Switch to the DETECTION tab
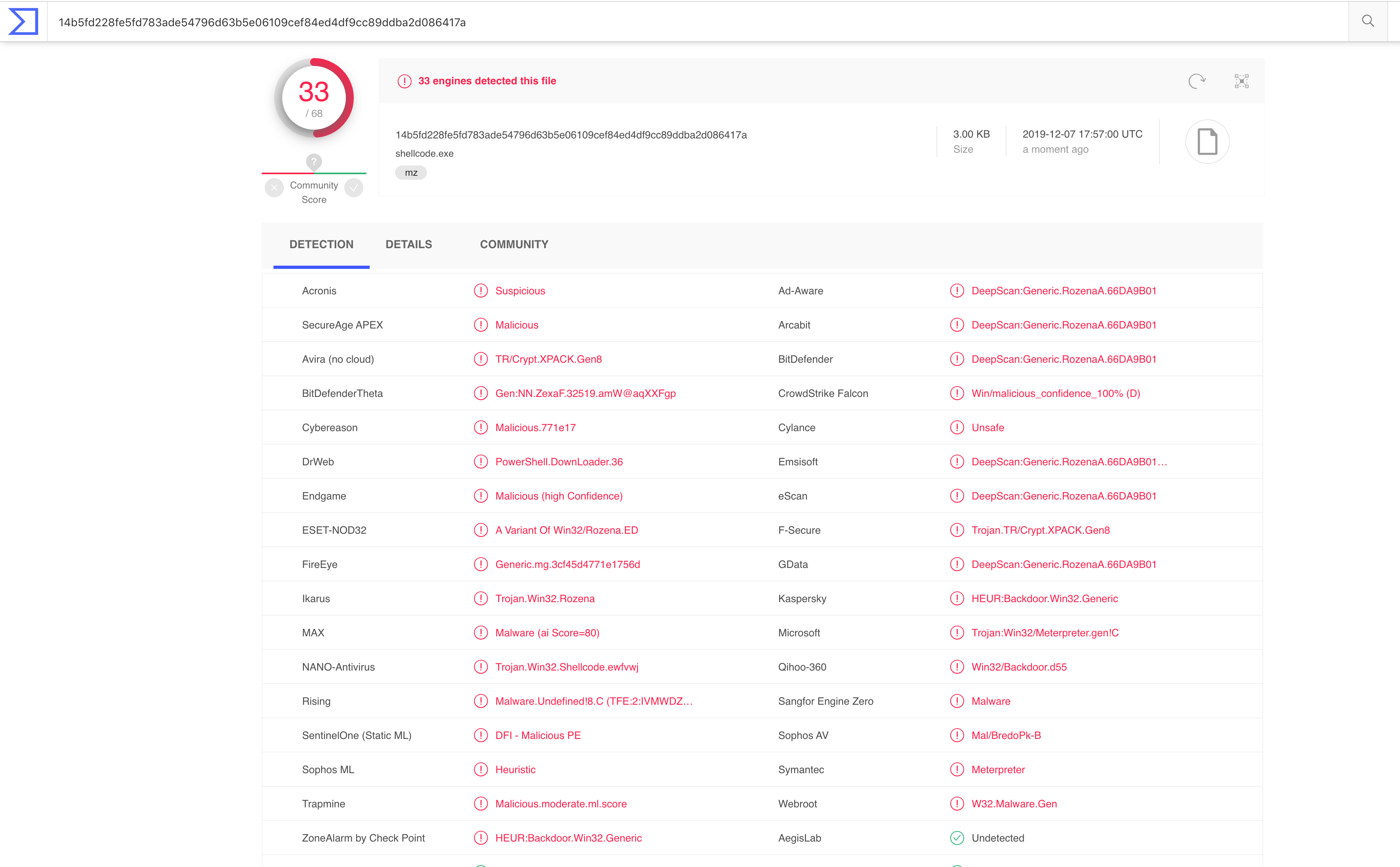 coord(322,245)
